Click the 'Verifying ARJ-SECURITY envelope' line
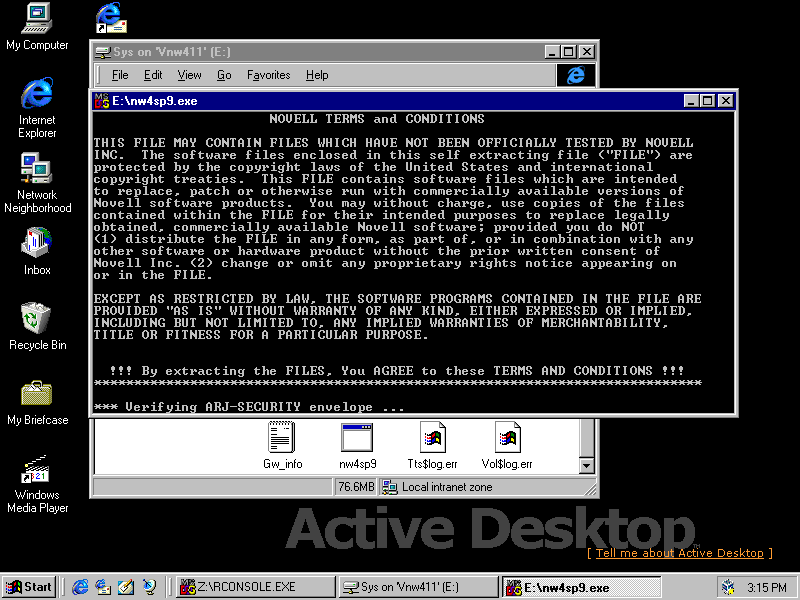The width and height of the screenshot is (800, 600). coord(249,407)
